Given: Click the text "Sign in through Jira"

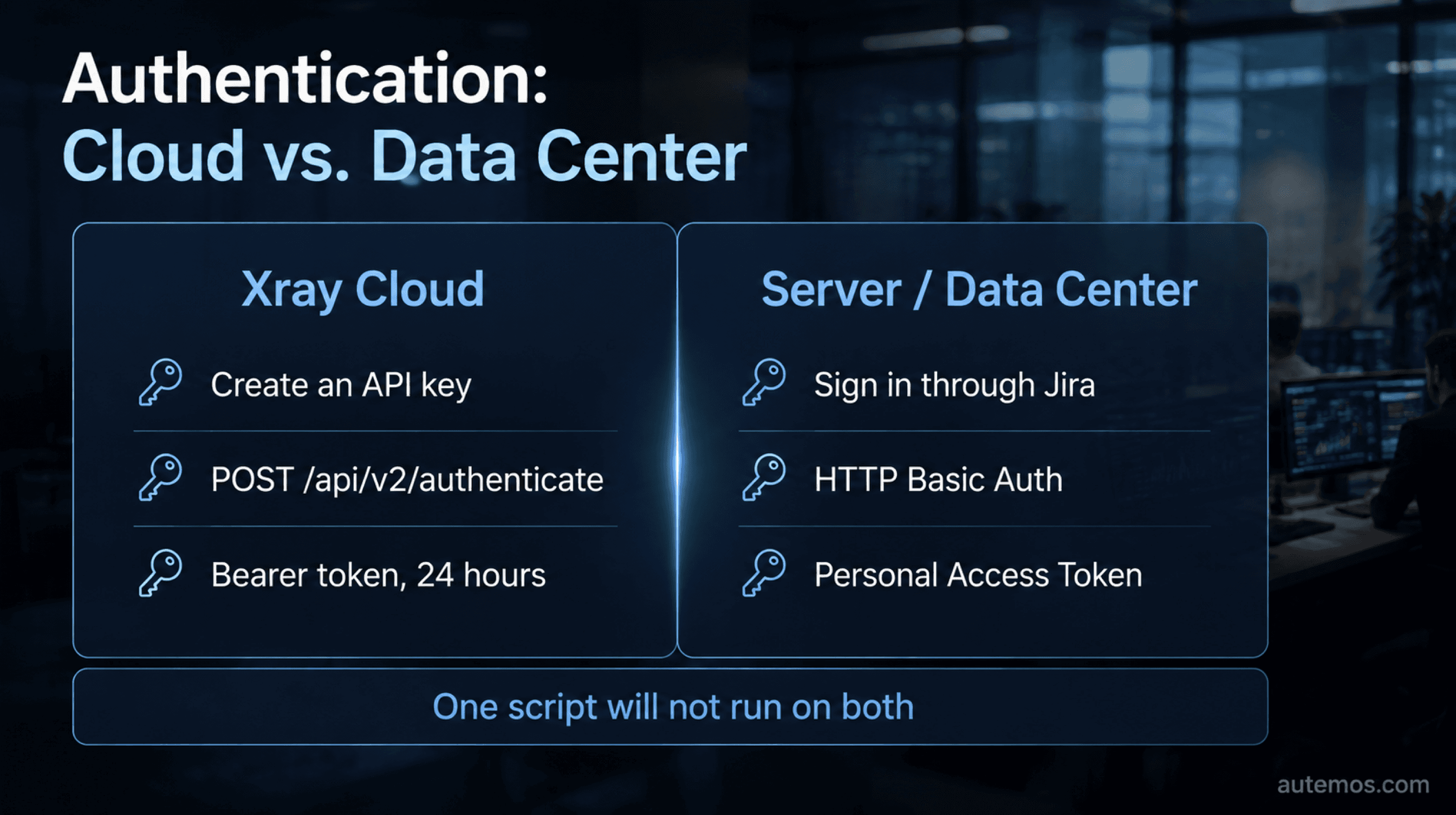Looking at the screenshot, I should [x=954, y=385].
